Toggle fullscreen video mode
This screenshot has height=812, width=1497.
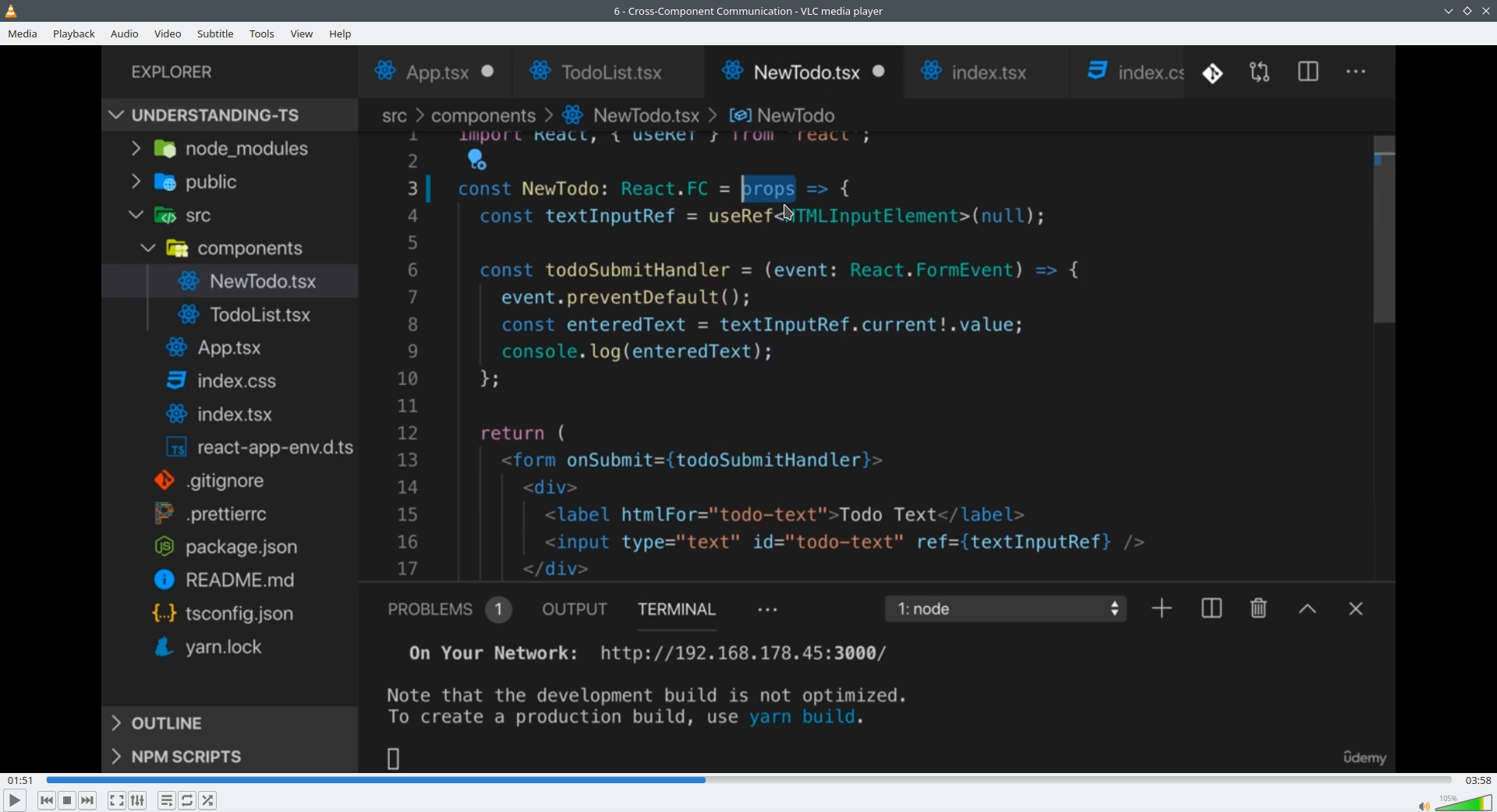(117, 800)
